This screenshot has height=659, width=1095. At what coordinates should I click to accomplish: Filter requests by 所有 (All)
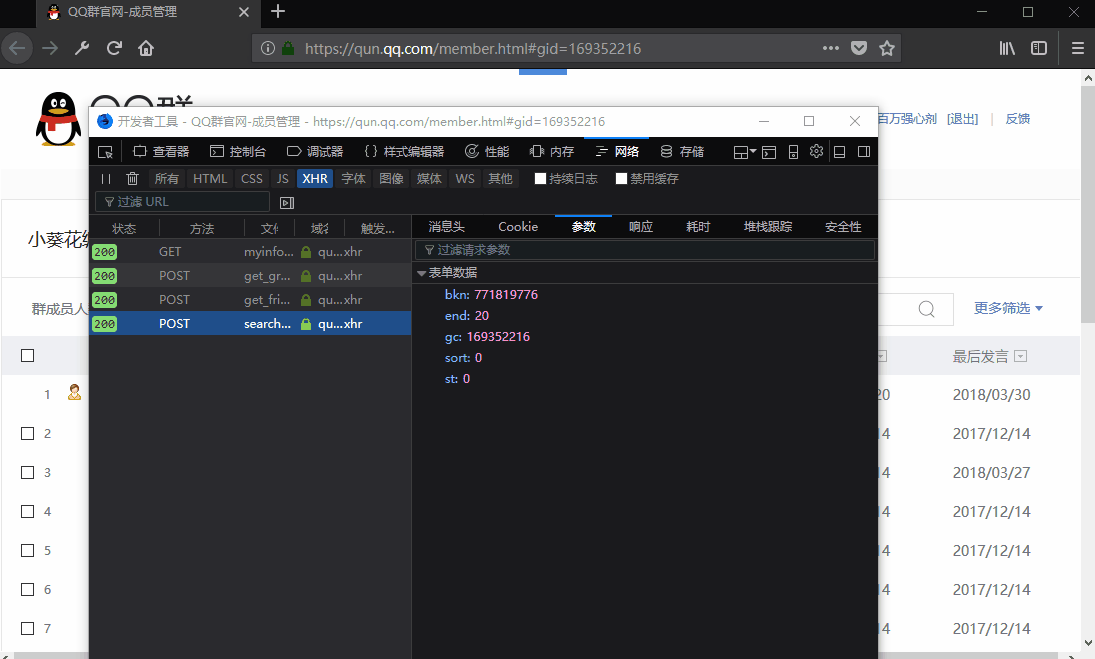click(x=166, y=179)
